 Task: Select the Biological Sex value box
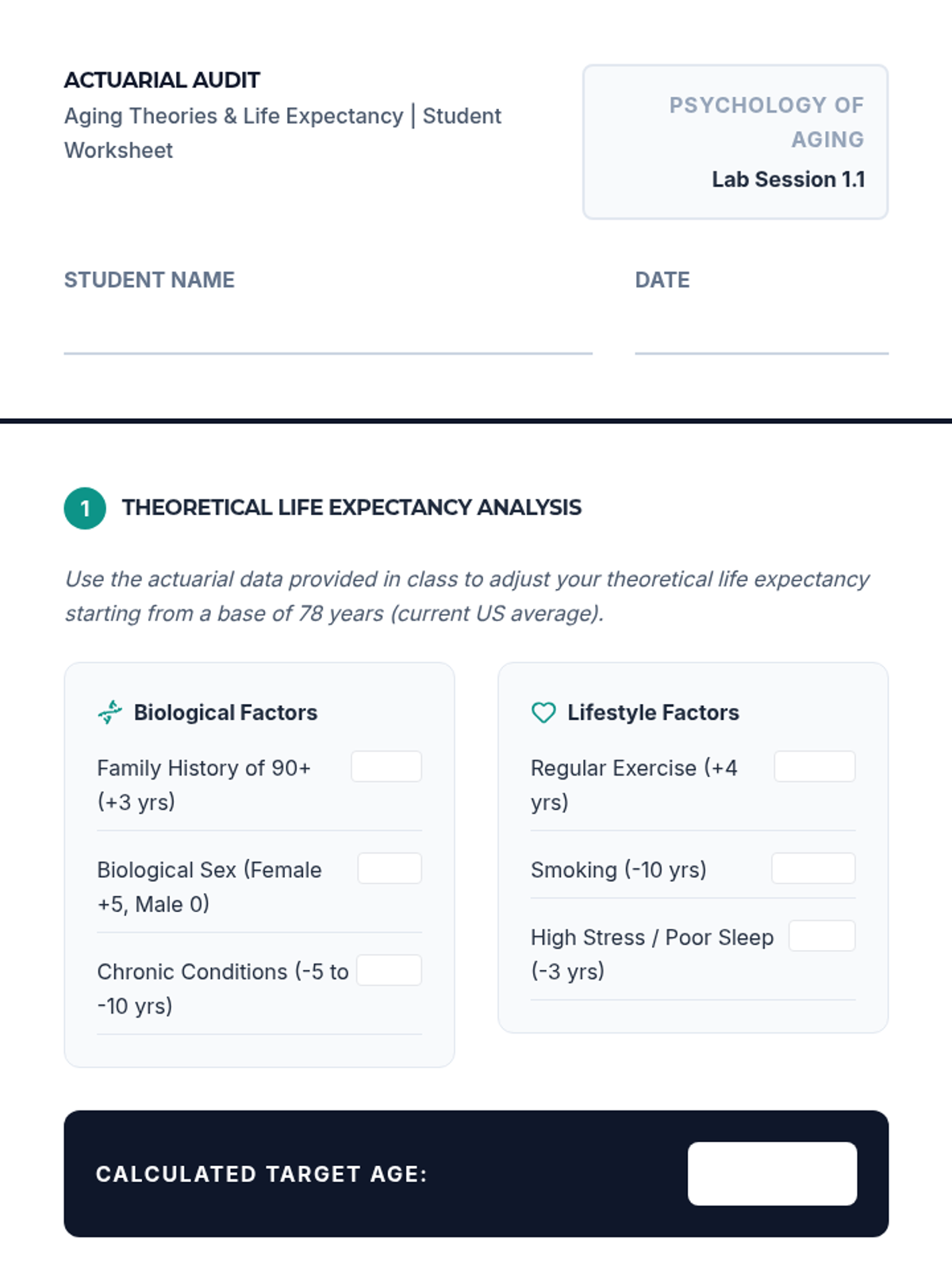coord(390,868)
